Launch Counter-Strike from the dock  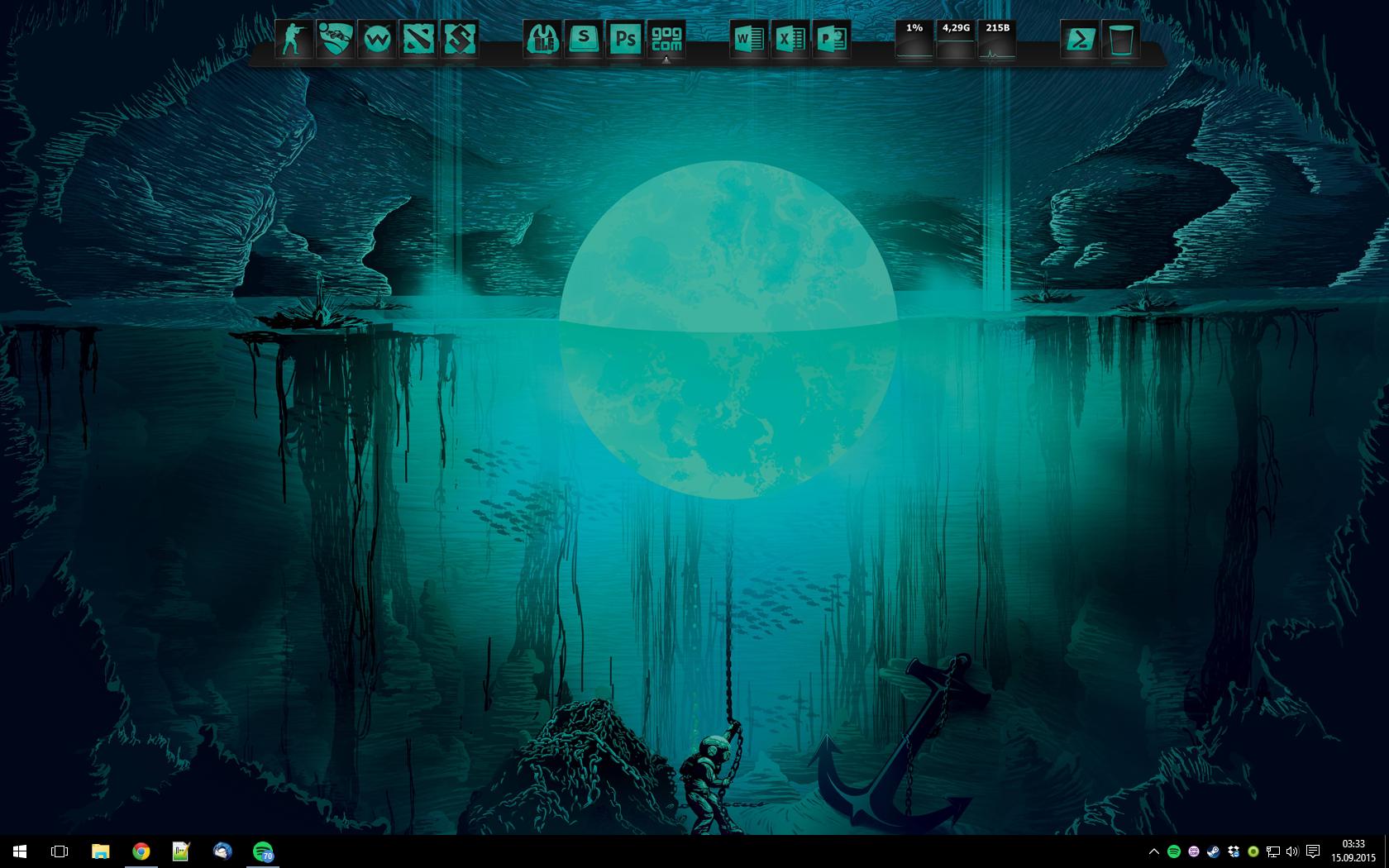[x=294, y=39]
